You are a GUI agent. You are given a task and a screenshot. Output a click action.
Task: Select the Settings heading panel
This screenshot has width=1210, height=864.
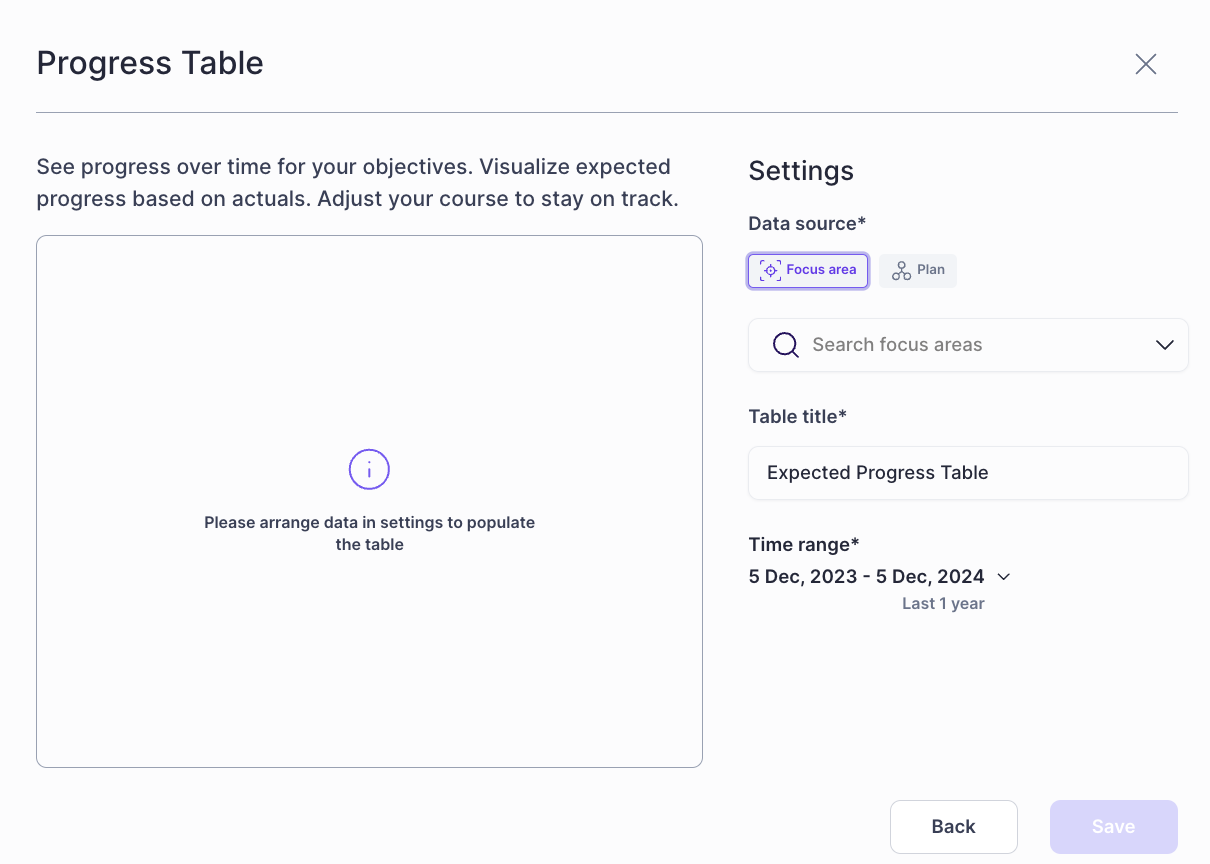pos(800,171)
